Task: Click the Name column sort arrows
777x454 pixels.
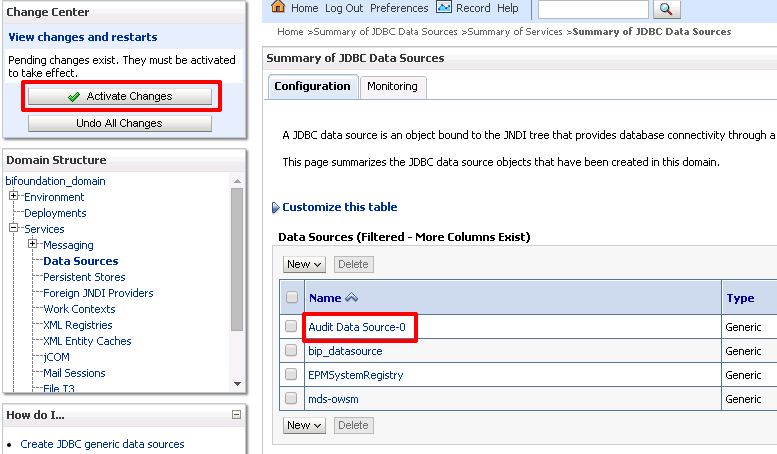Action: tap(352, 298)
